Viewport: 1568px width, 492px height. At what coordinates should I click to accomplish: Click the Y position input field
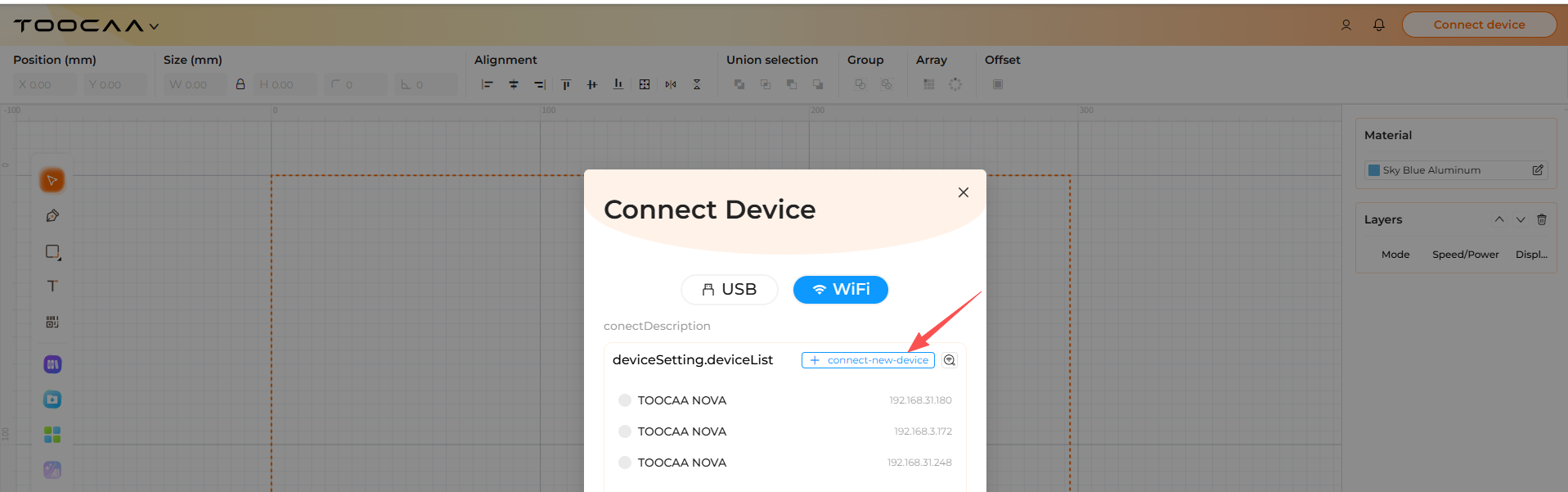coord(115,84)
